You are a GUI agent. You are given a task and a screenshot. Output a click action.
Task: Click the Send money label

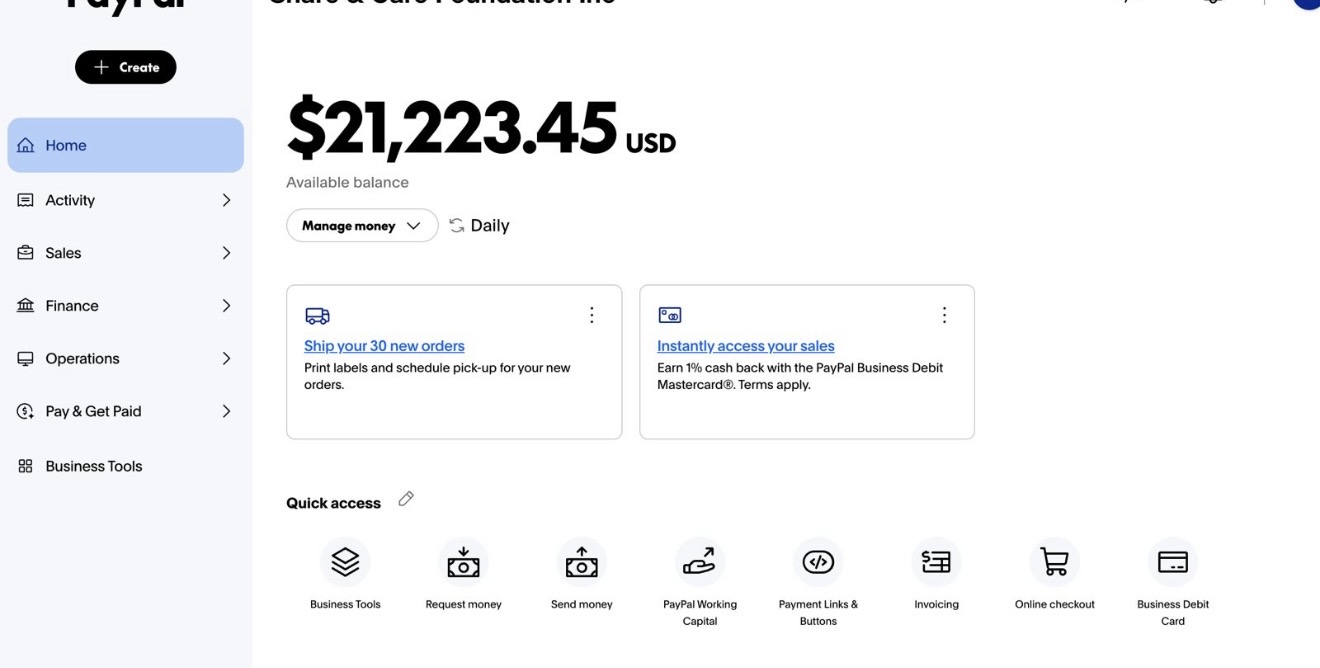pyautogui.click(x=582, y=604)
